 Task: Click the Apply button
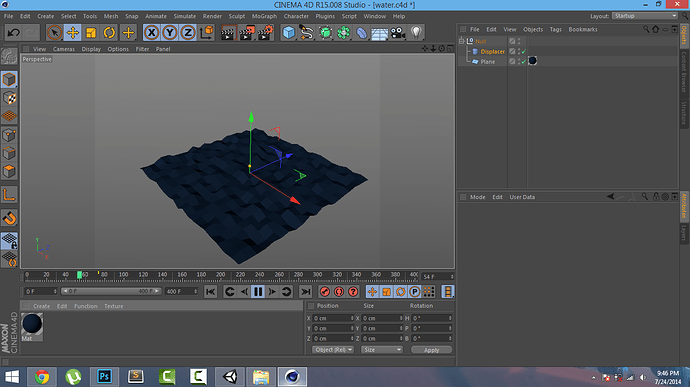pos(431,350)
